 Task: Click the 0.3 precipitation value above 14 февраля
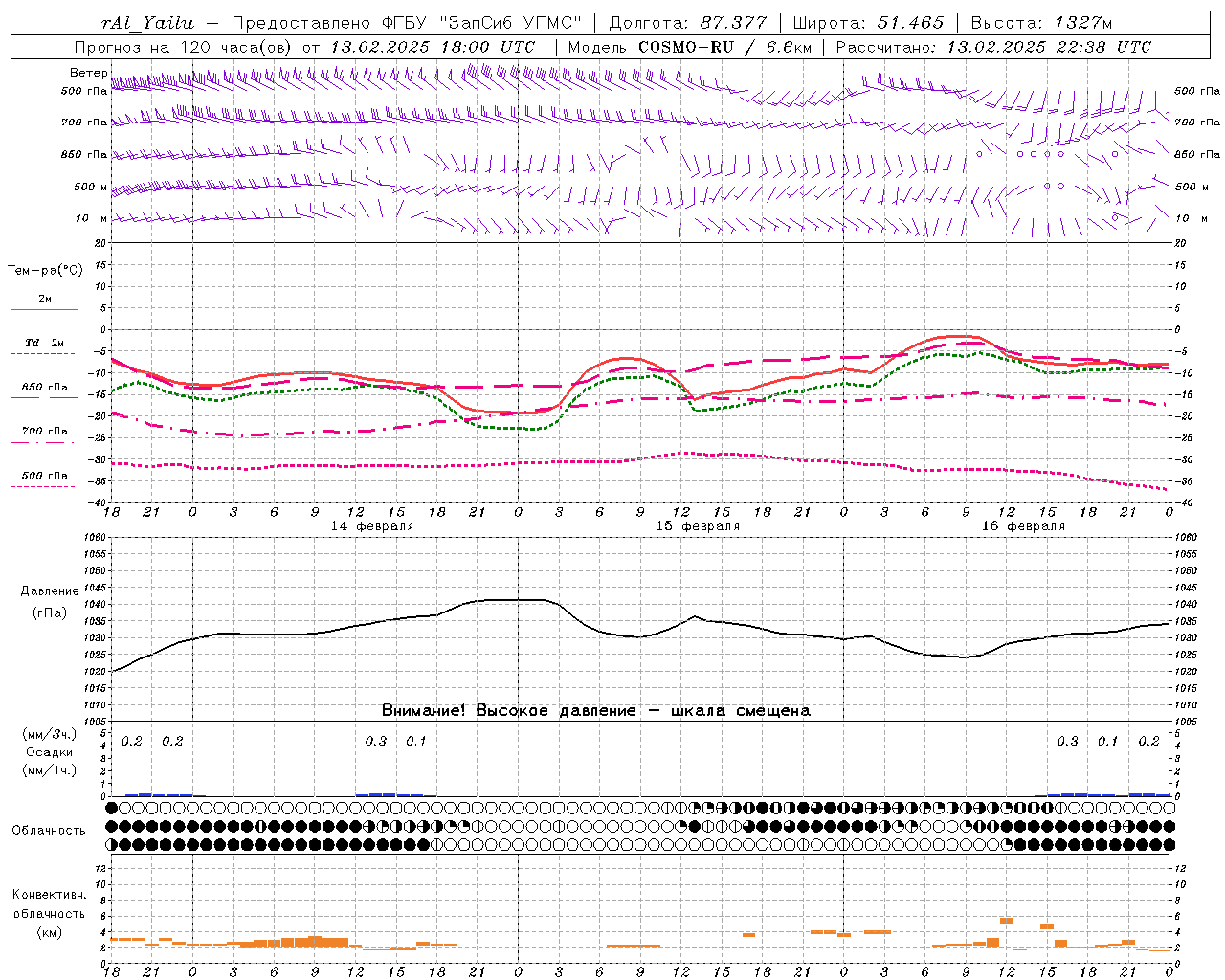coord(376,741)
